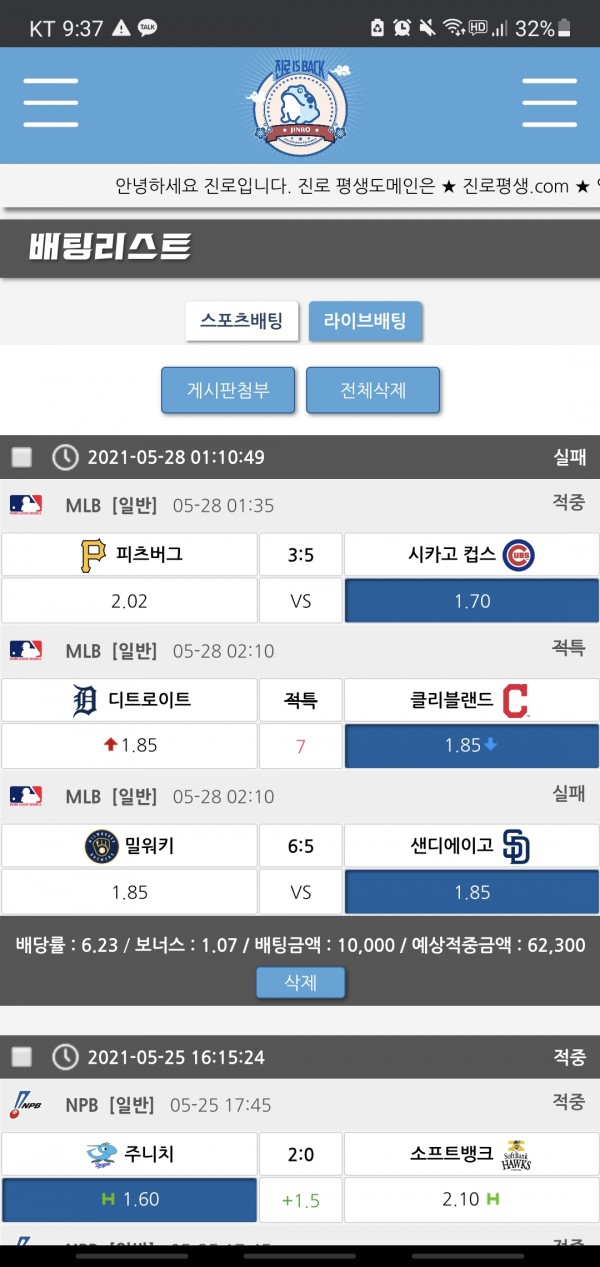Open the right hamburger menu
Screen dimensions: 600x1267
tap(549, 103)
